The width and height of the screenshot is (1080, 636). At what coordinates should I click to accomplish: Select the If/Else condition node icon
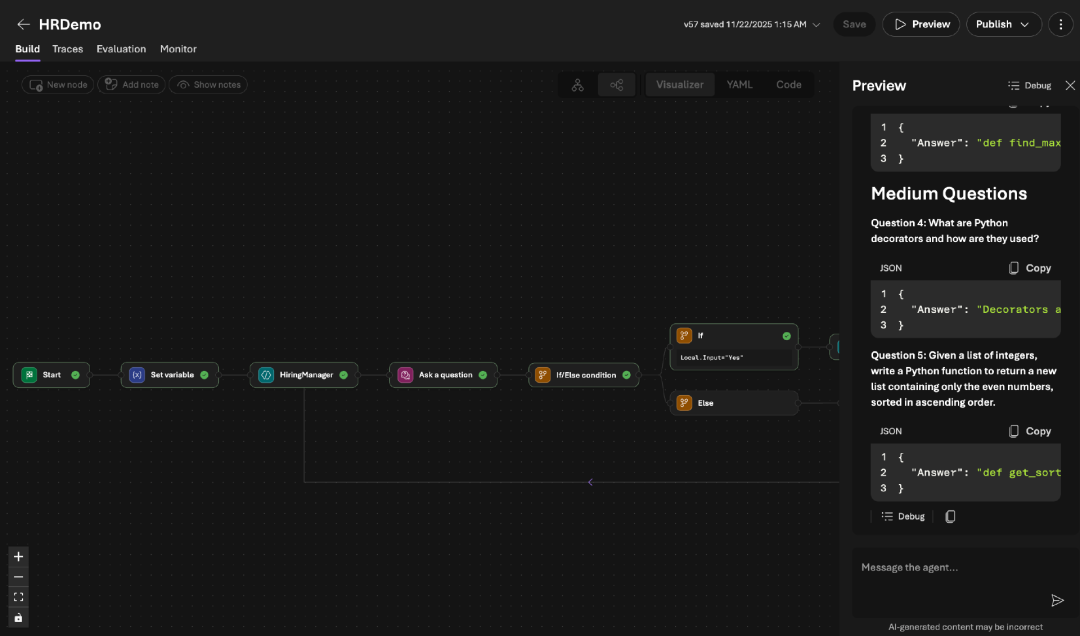[x=543, y=375]
